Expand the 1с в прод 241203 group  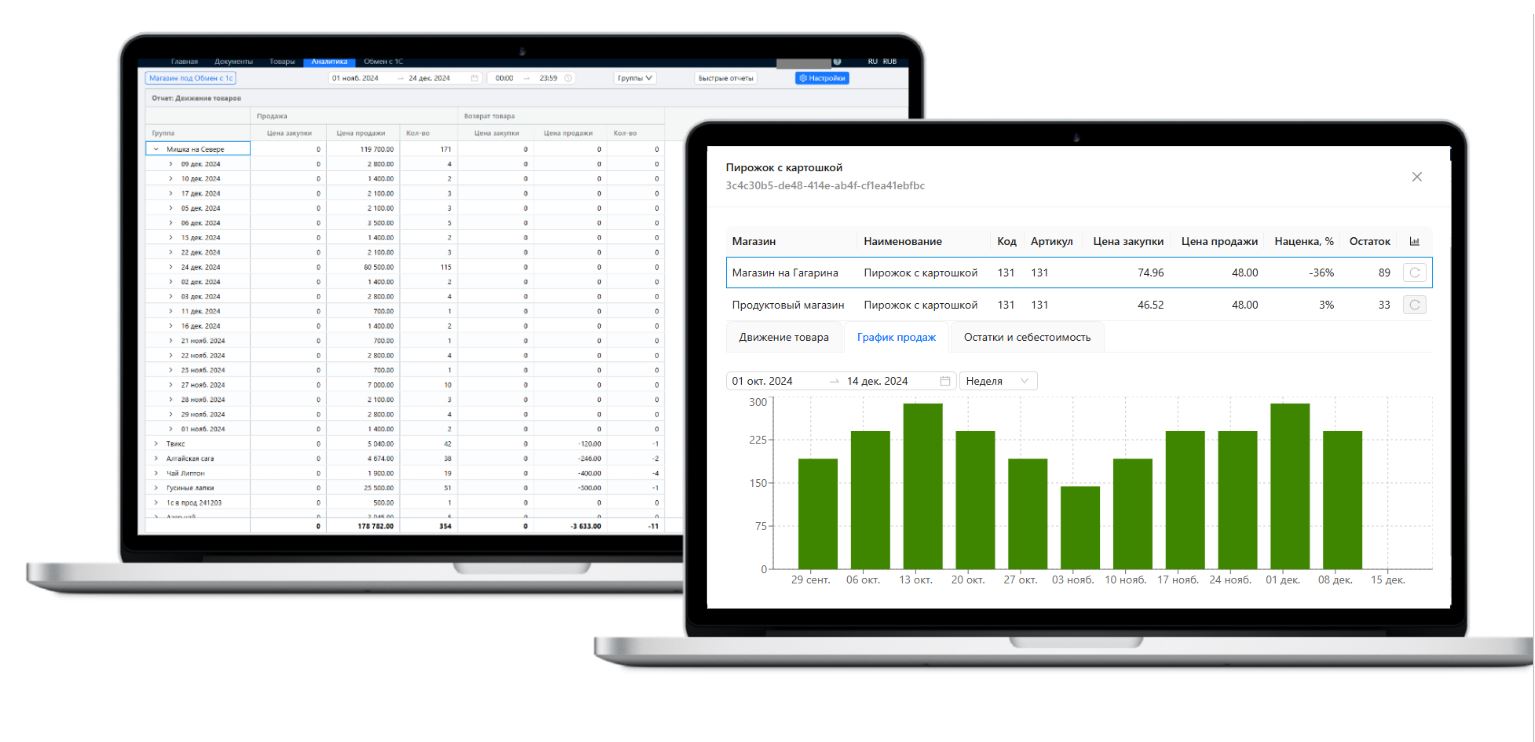click(x=156, y=502)
